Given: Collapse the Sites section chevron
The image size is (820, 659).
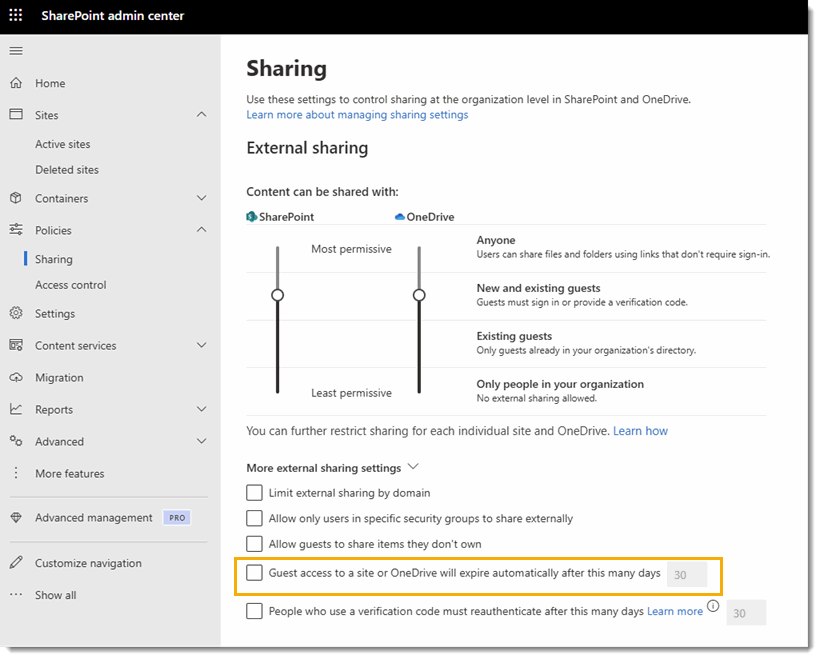Looking at the screenshot, I should click(x=201, y=115).
